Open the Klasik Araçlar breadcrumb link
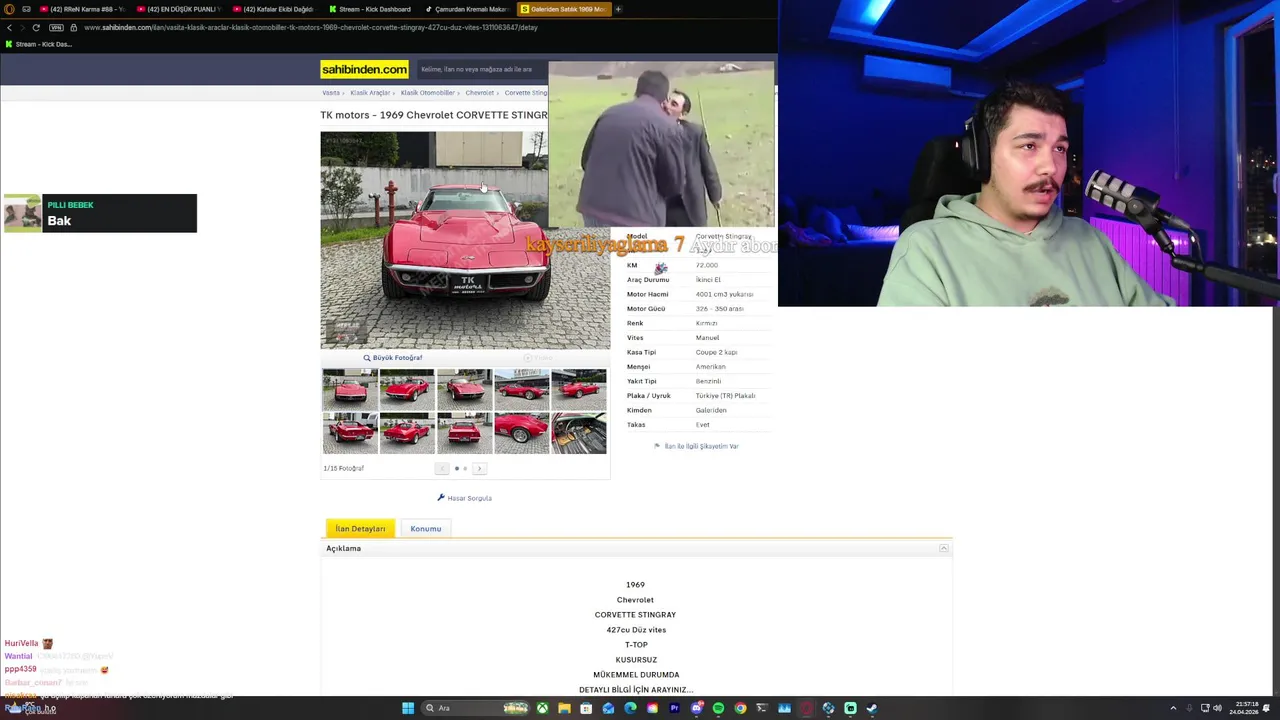 point(370,93)
